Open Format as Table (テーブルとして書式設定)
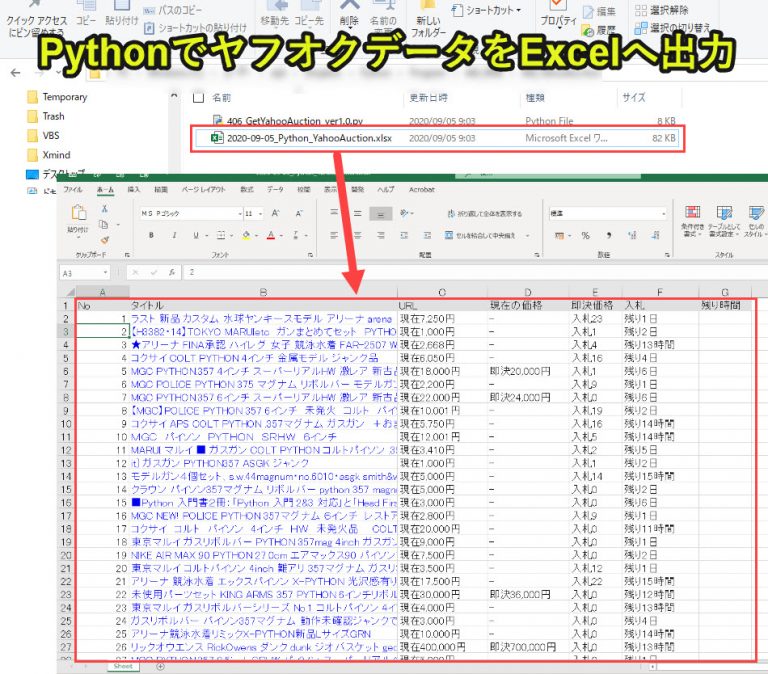The image size is (768, 674). click(724, 221)
